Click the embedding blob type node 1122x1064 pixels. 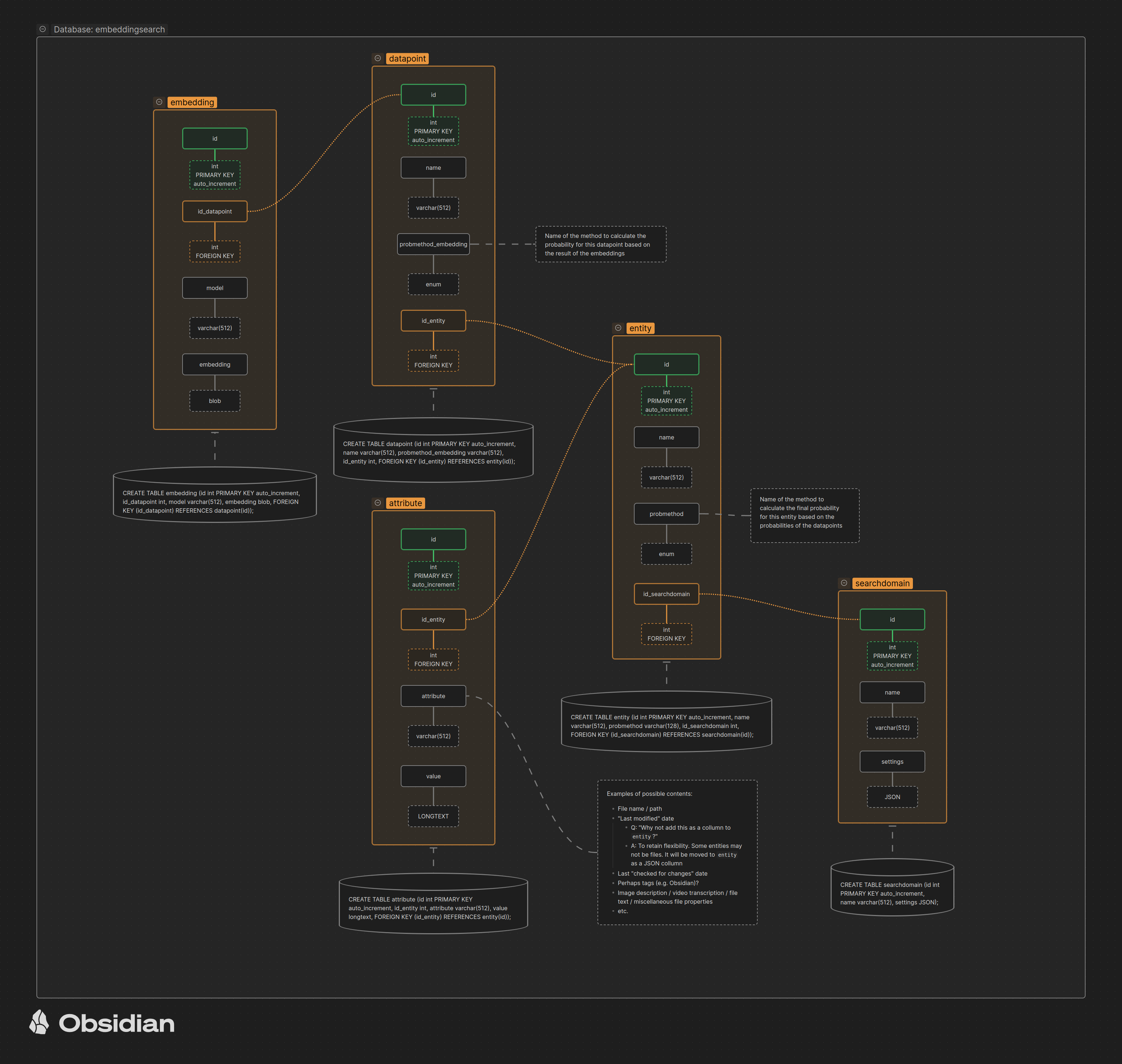click(x=215, y=401)
